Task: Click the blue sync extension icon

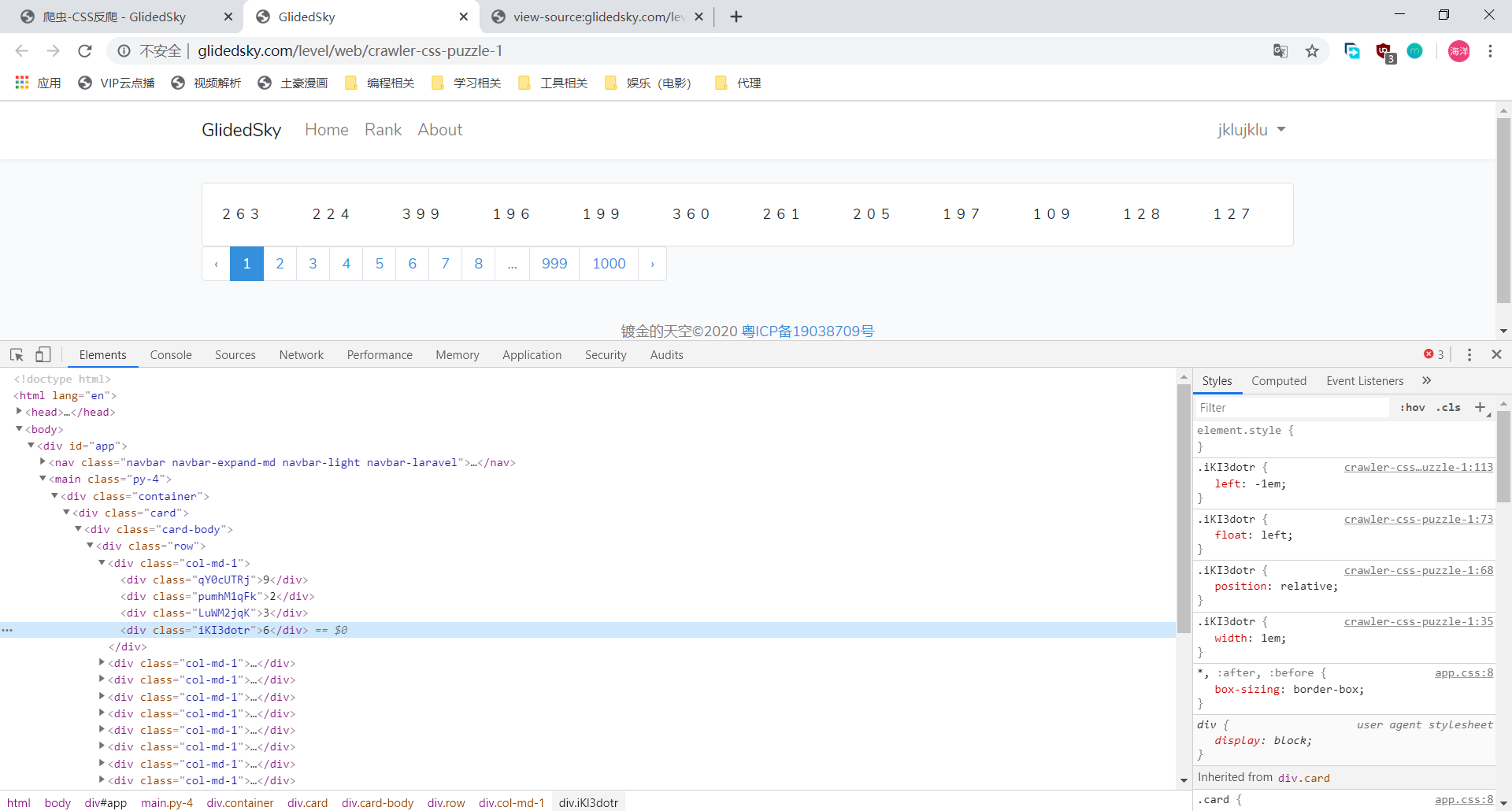Action: click(1352, 51)
